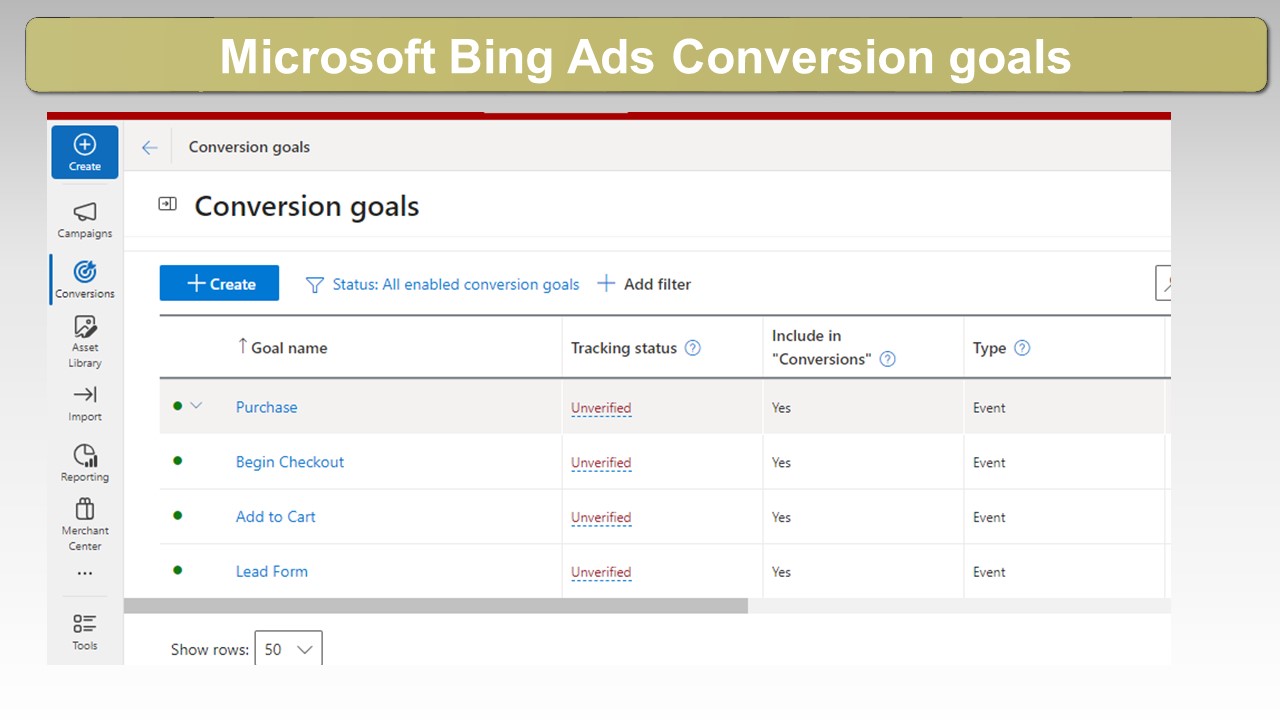Open the Lead Form goal
This screenshot has height=720, width=1280.
272,572
